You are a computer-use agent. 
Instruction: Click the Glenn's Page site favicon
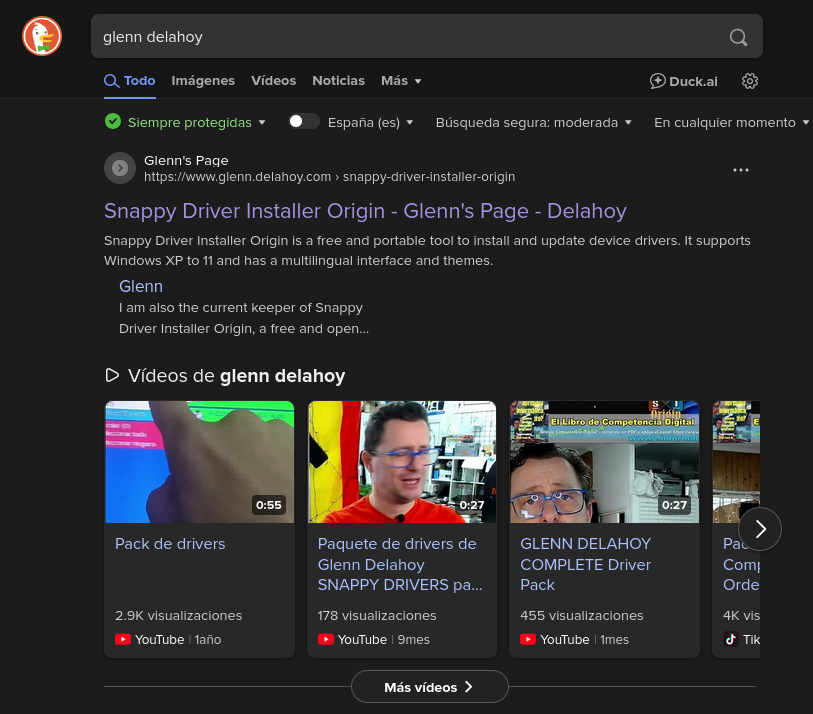coord(120,168)
